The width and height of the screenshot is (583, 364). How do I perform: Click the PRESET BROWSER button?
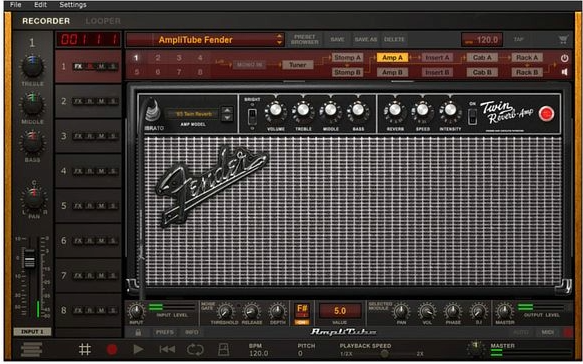pos(305,39)
